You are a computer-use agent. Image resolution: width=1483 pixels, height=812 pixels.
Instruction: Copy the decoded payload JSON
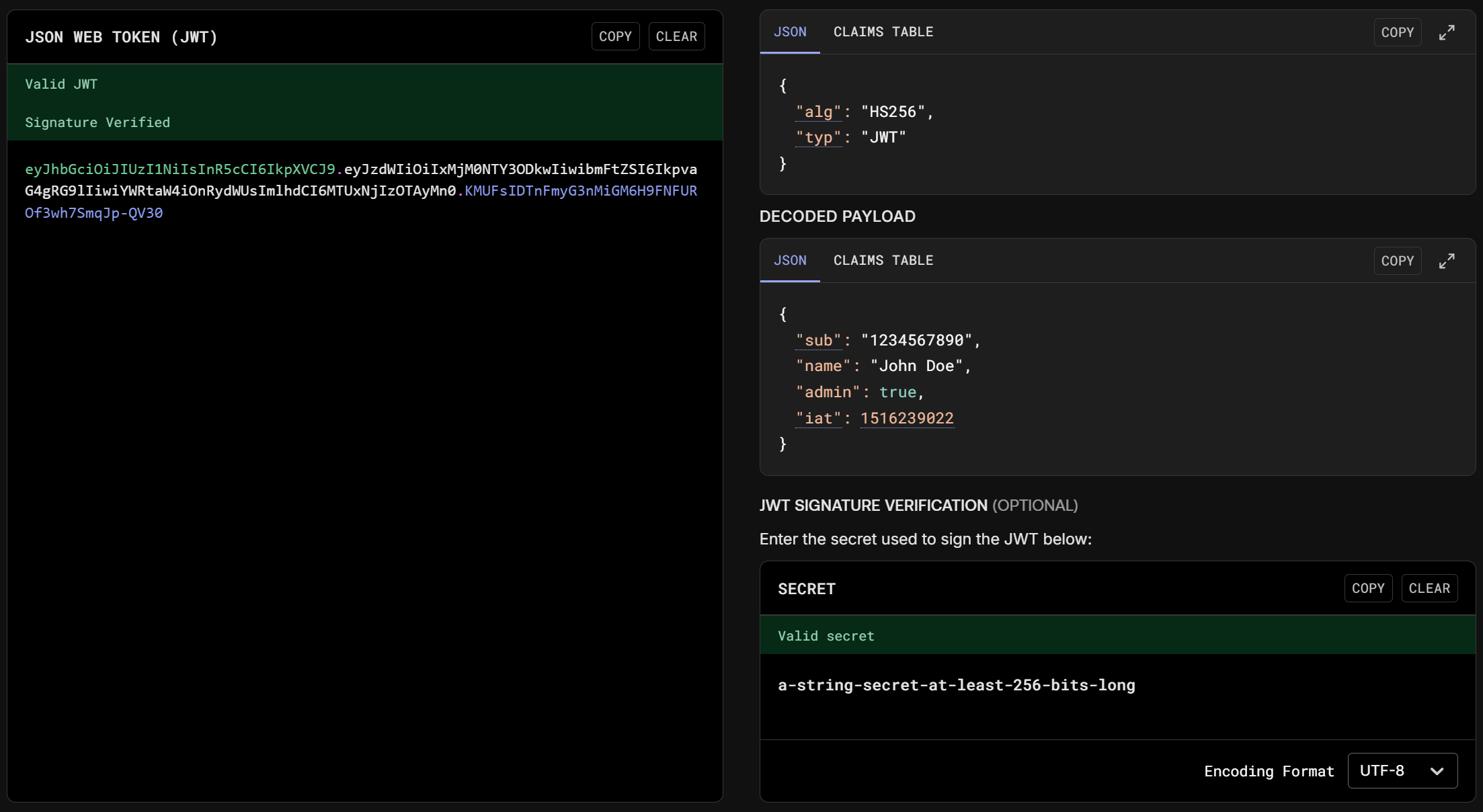click(x=1397, y=261)
